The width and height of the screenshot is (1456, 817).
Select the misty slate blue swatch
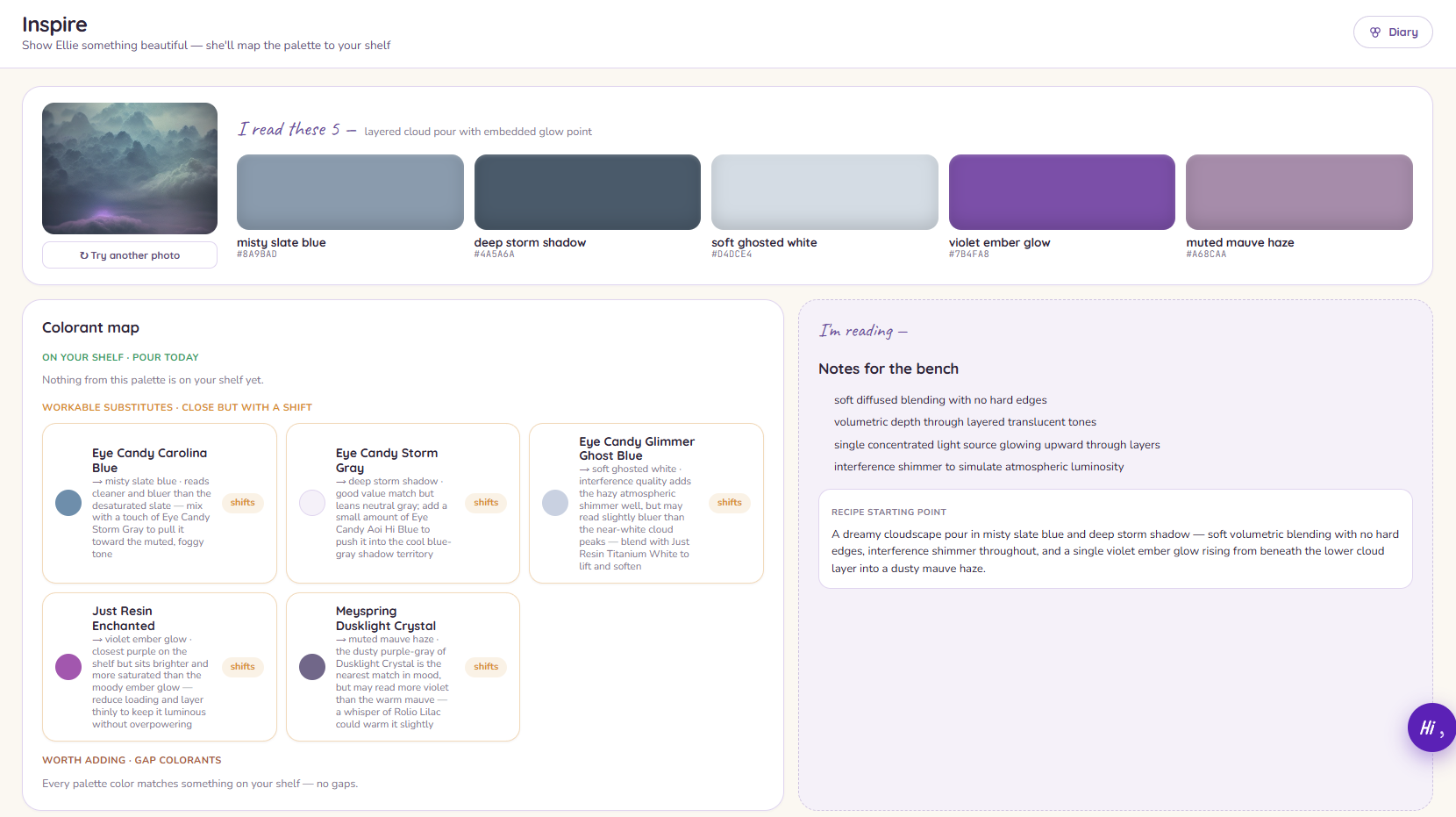coord(350,192)
